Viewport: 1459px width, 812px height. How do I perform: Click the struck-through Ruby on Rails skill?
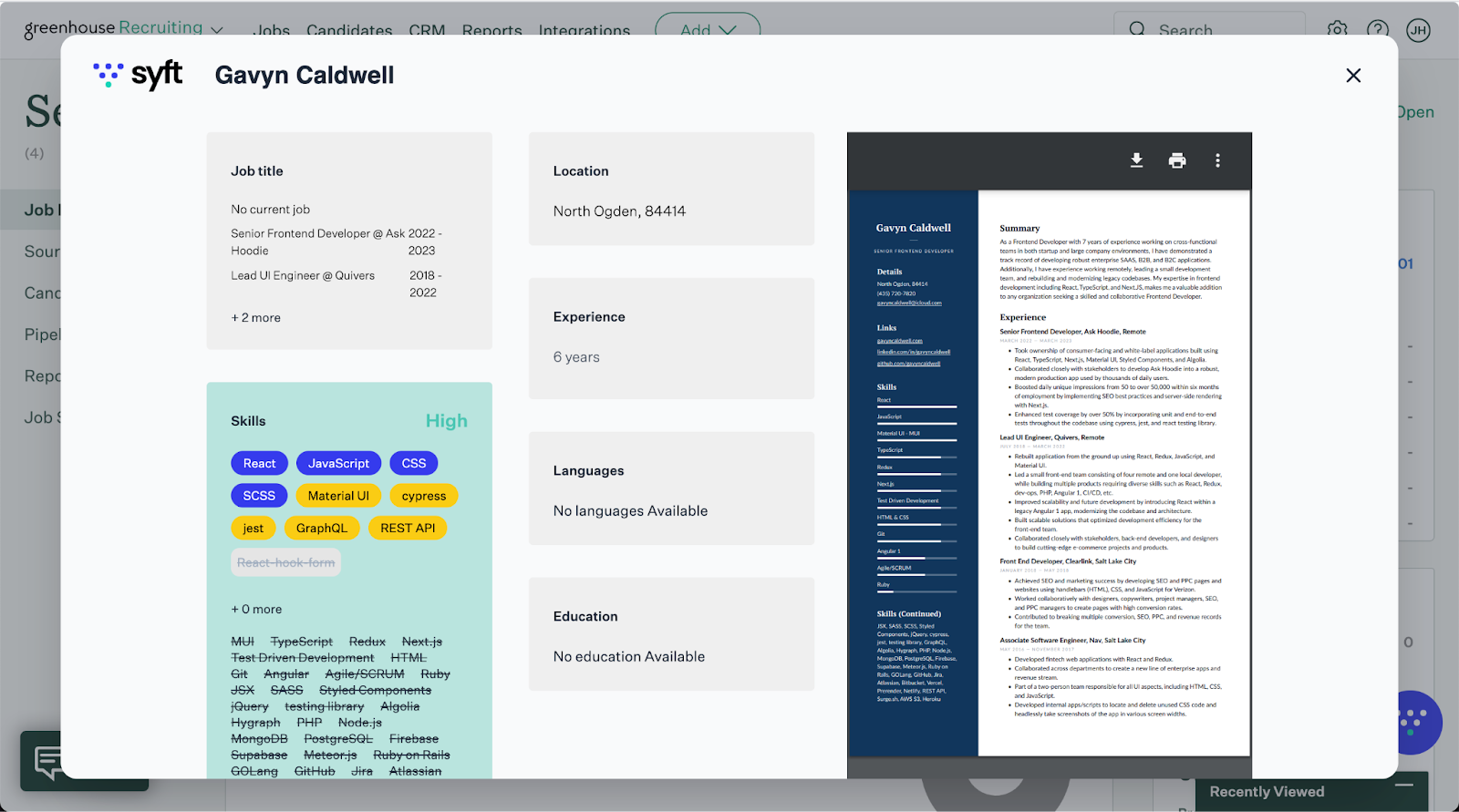(411, 755)
